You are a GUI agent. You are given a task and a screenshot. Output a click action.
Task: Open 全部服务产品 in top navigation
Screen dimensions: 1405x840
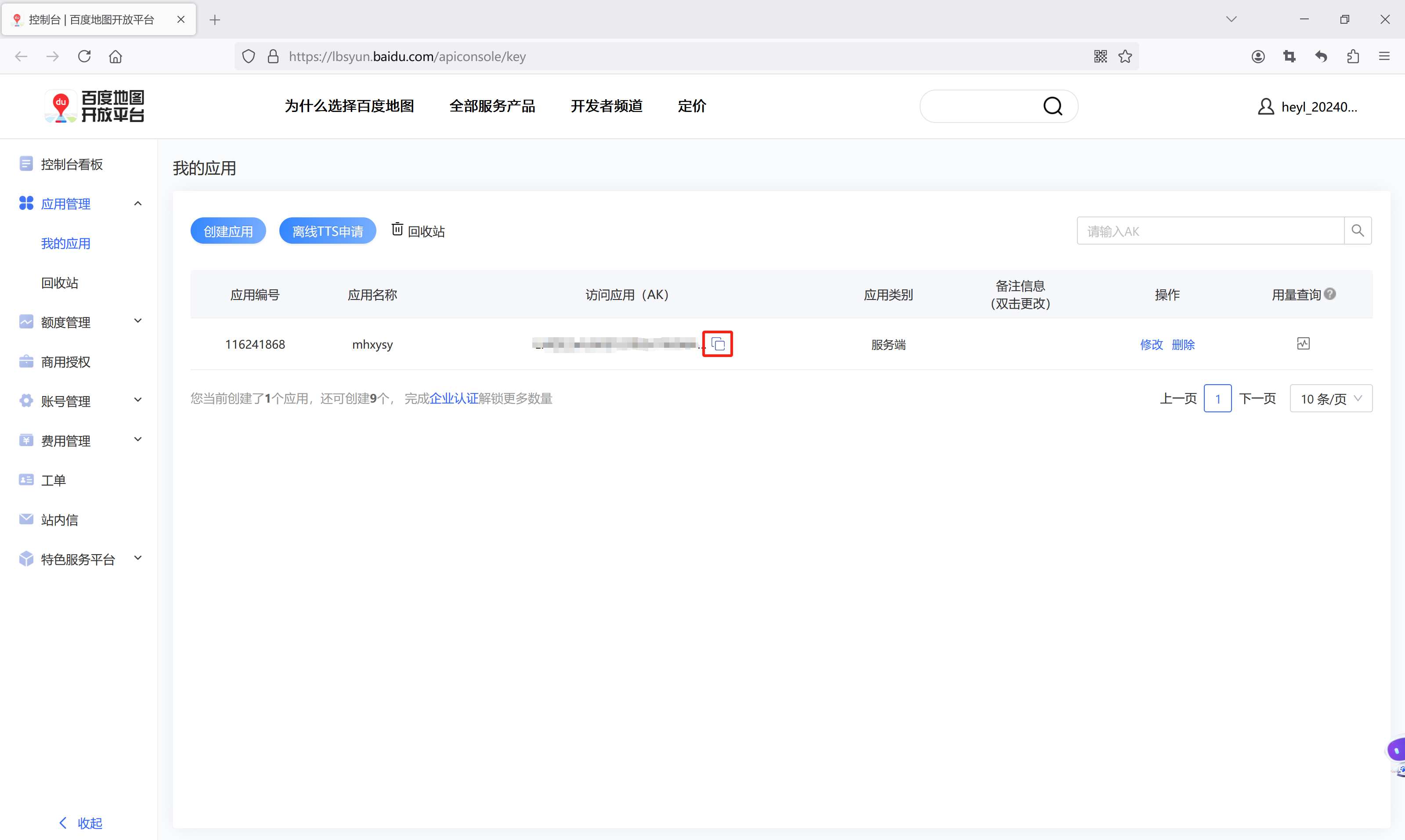(492, 106)
